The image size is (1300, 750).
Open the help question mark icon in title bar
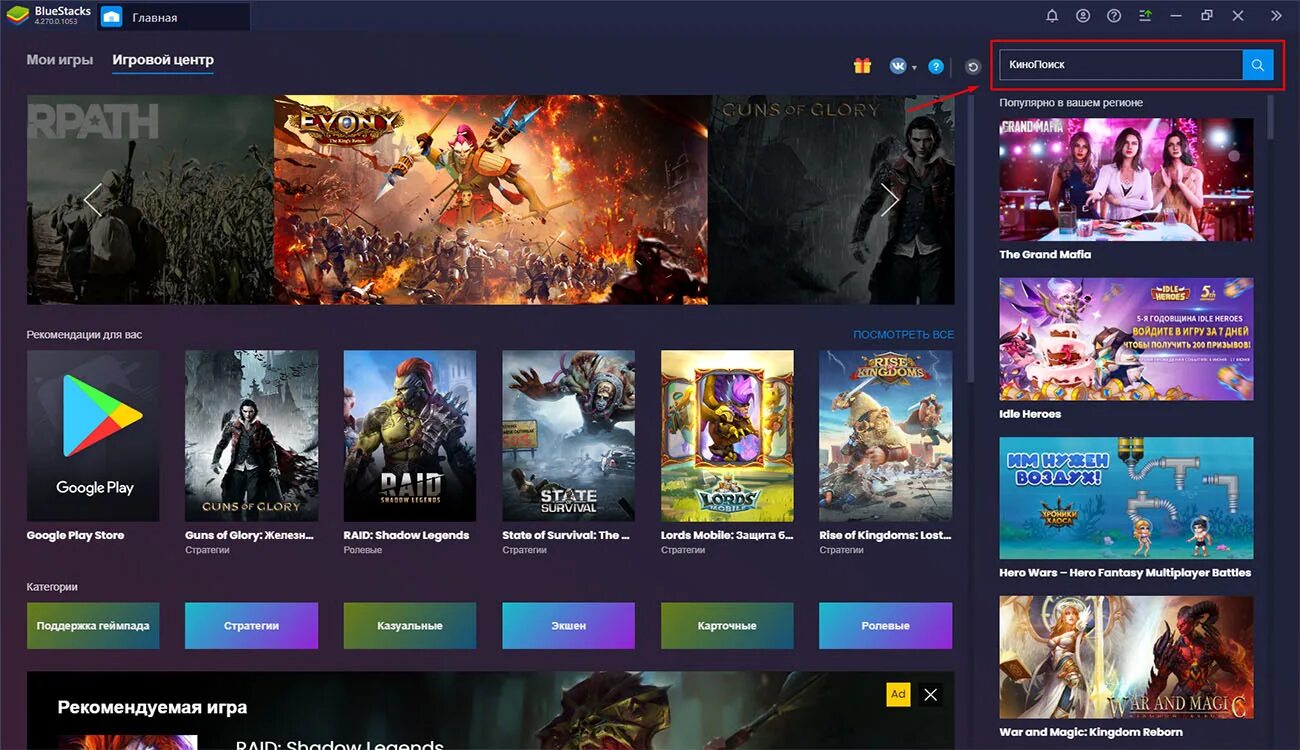point(1114,16)
